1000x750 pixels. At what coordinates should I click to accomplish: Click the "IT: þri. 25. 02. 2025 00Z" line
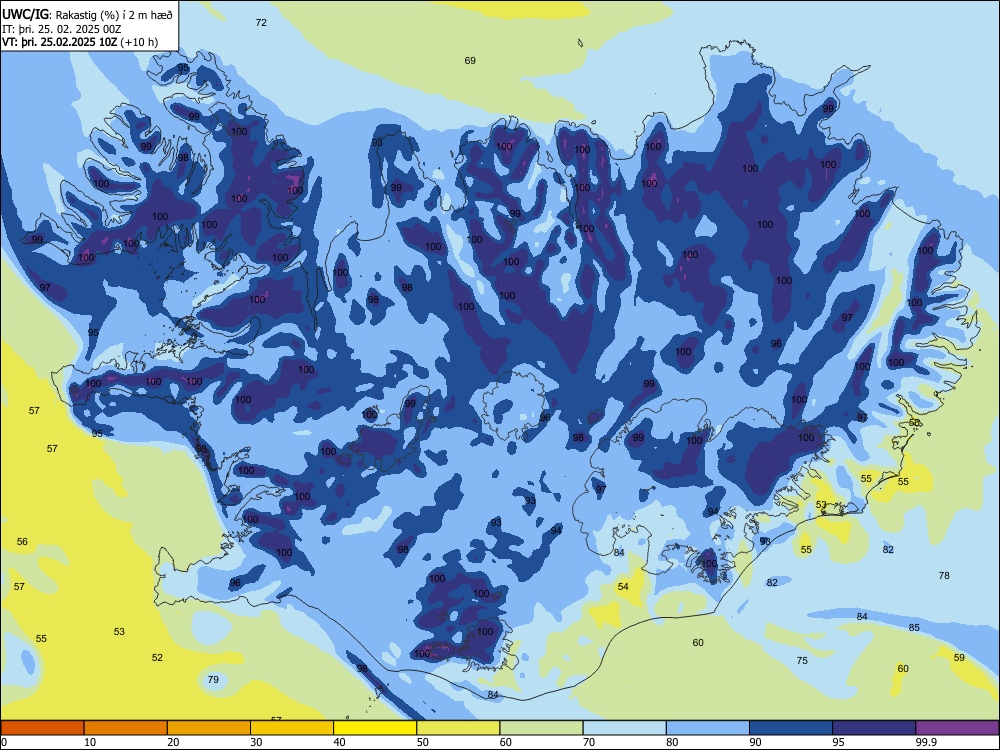(62, 29)
